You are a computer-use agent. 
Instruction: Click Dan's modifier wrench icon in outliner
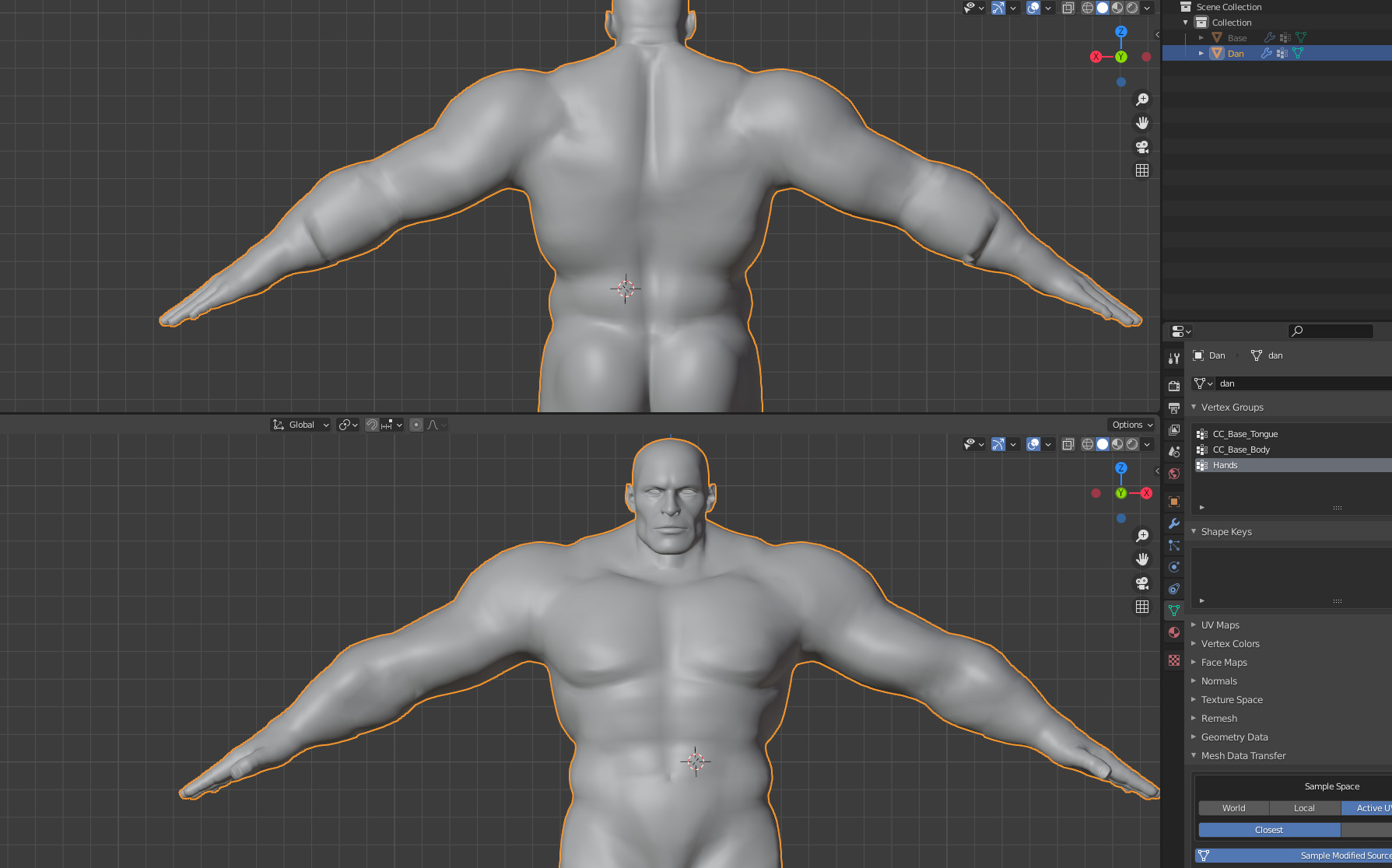[1267, 54]
